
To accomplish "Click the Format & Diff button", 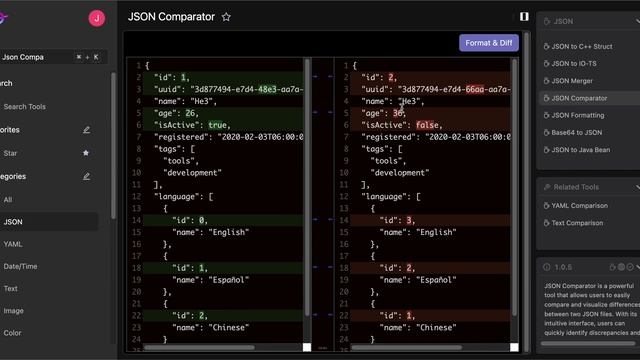I will pos(489,43).
